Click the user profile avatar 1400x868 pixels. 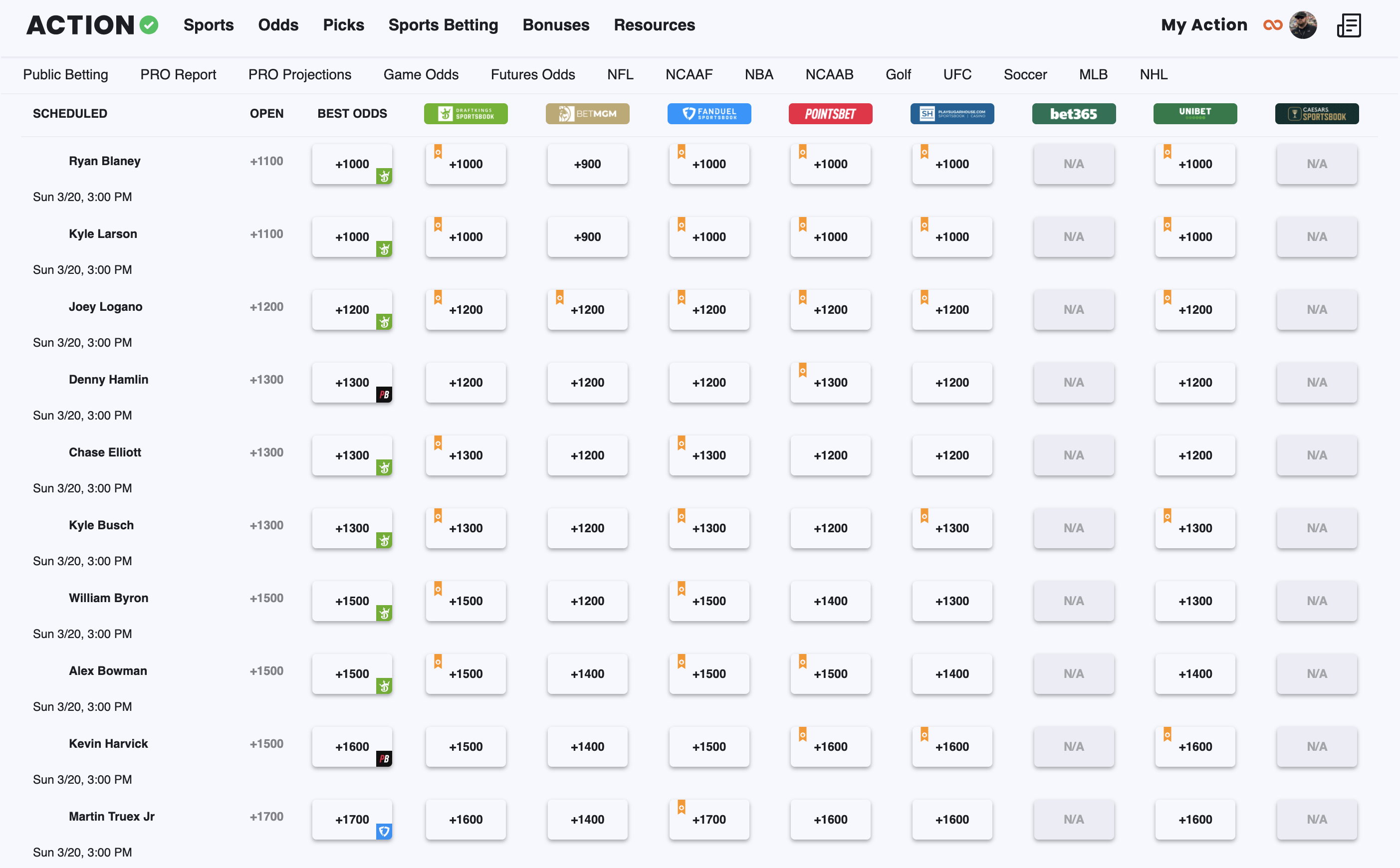[1302, 25]
